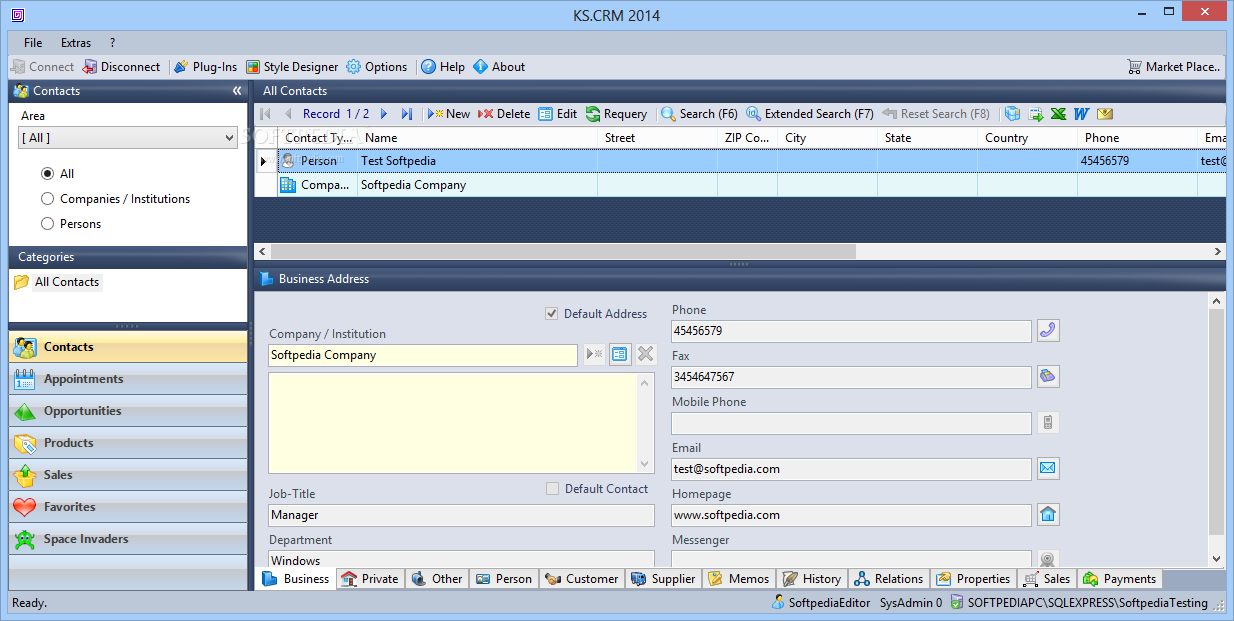Select Companies / Institutions radio button

[x=47, y=199]
